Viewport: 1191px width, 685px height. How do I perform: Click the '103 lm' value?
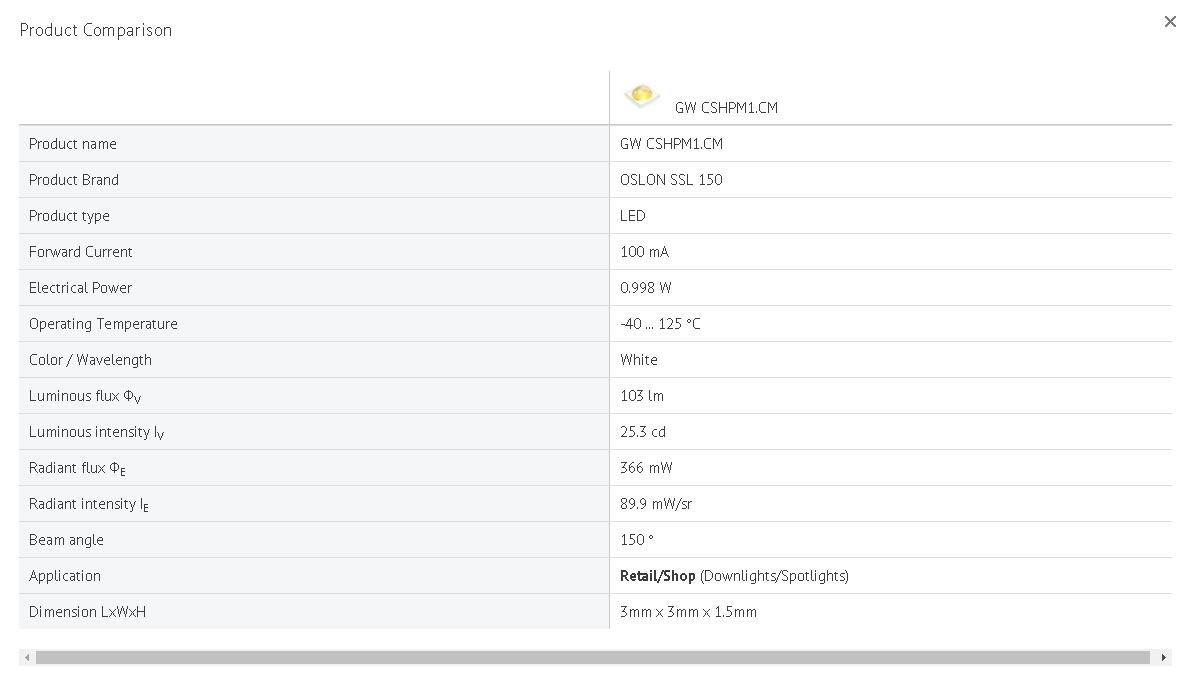(642, 396)
